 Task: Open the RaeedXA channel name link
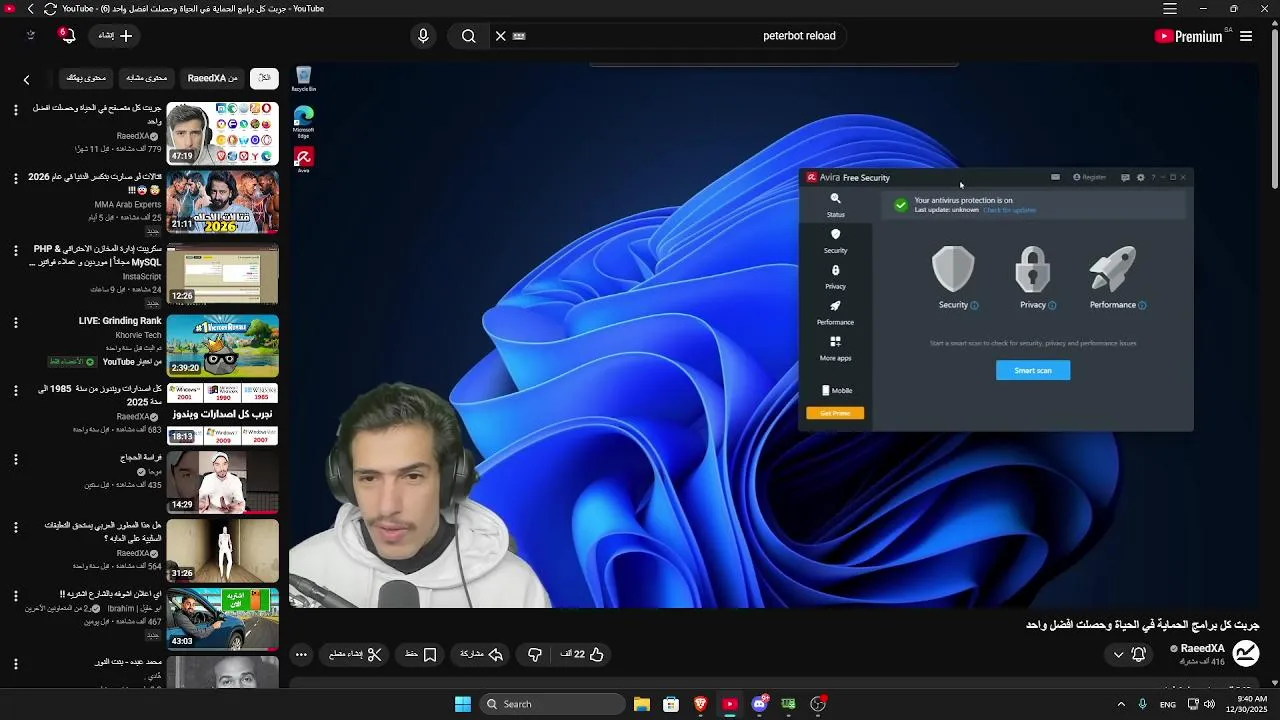click(1202, 648)
